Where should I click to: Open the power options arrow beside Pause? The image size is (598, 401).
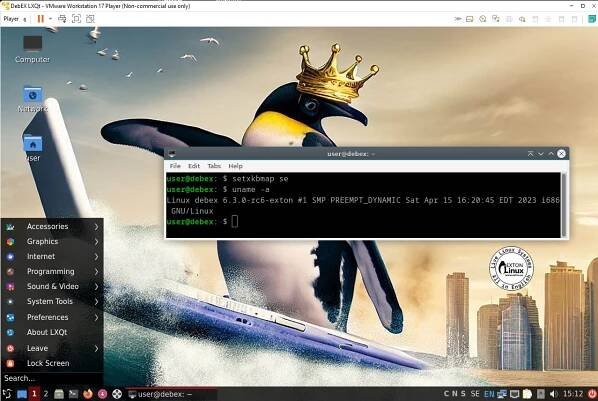[50, 19]
